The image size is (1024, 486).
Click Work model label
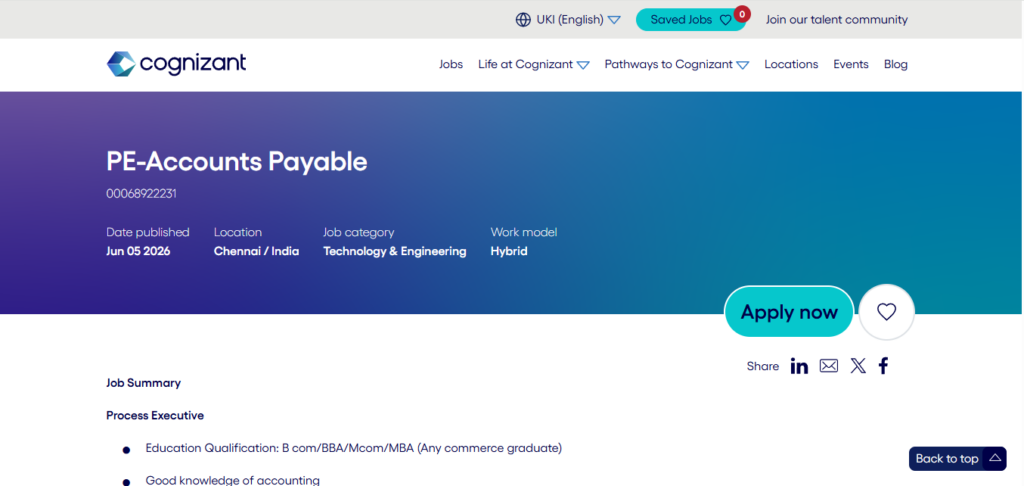point(524,233)
